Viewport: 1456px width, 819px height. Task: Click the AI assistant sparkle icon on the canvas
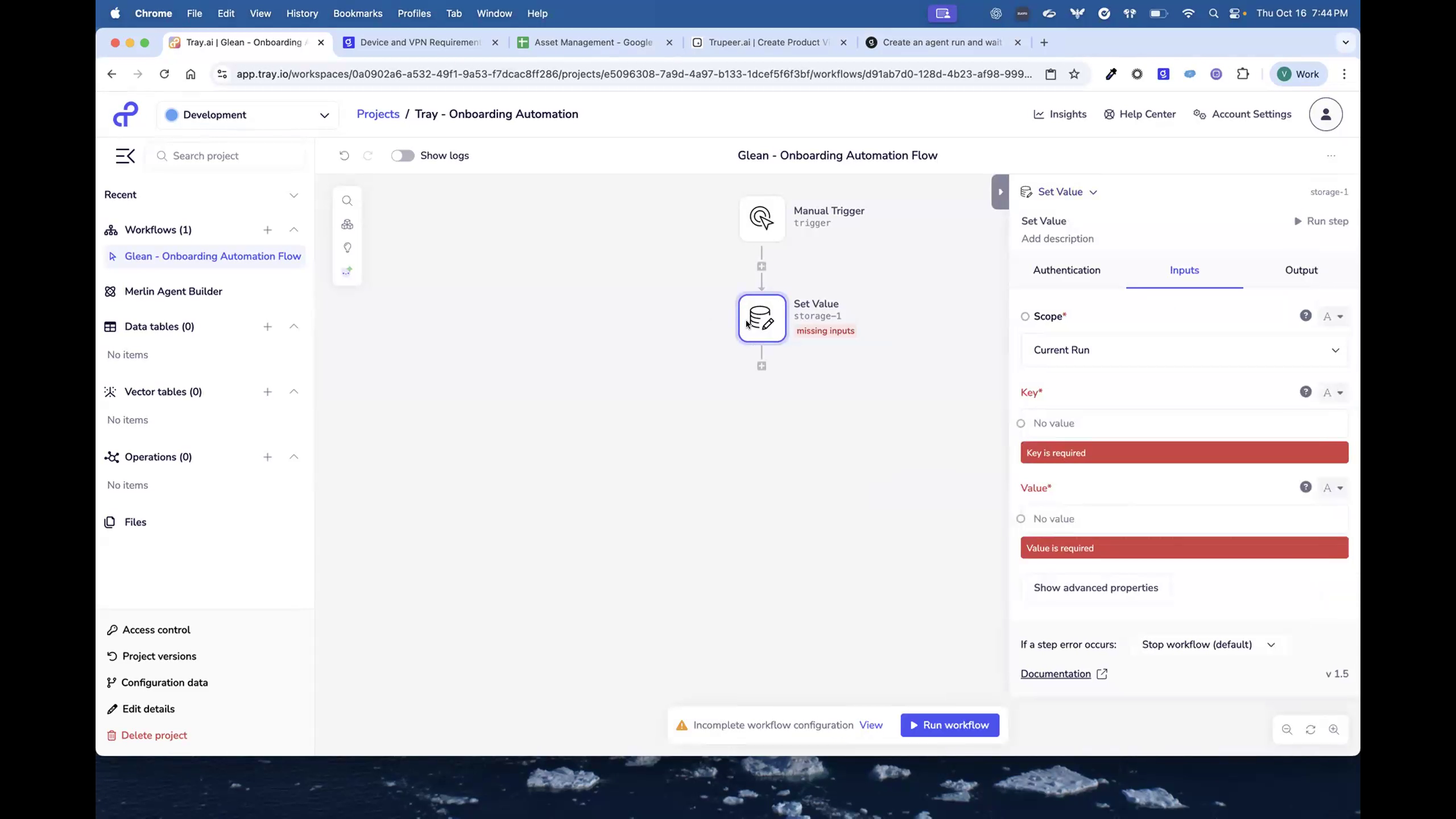(347, 271)
